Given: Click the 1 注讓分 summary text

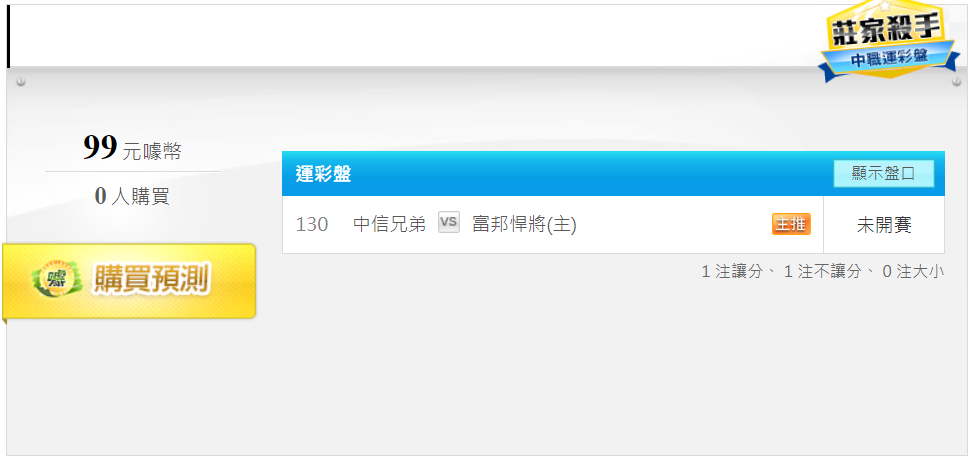Looking at the screenshot, I should pyautogui.click(x=732, y=272).
